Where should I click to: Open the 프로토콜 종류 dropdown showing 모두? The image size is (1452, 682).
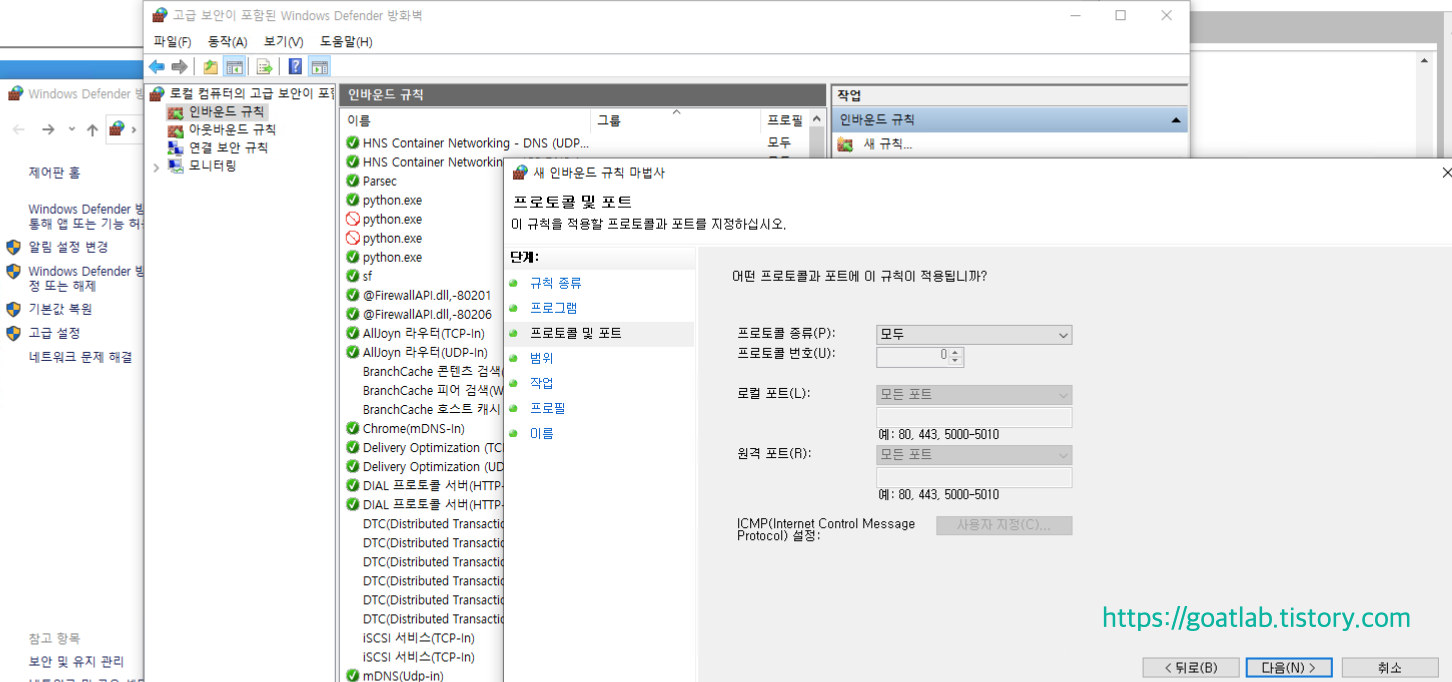(x=974, y=335)
